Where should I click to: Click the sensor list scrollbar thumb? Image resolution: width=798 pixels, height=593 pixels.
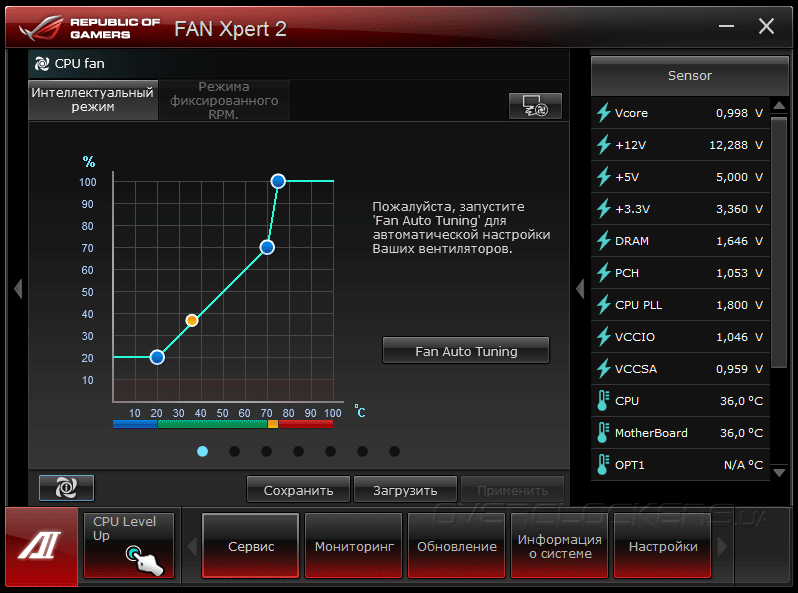point(779,242)
